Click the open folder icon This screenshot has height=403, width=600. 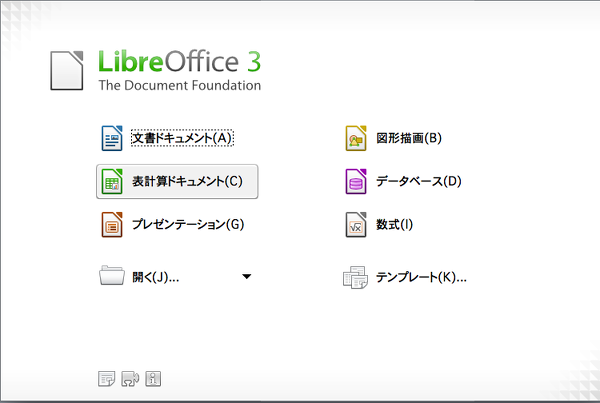[112, 277]
